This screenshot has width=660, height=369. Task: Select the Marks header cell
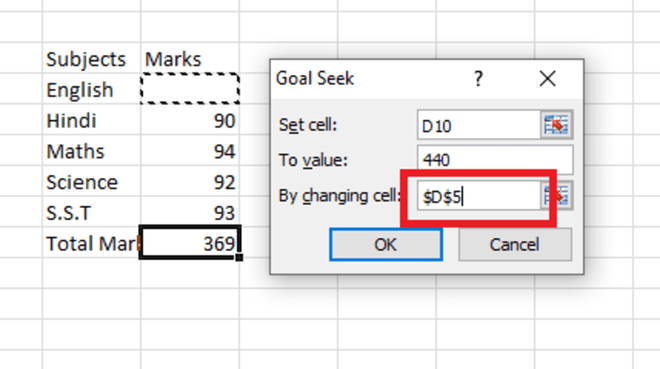[x=190, y=58]
